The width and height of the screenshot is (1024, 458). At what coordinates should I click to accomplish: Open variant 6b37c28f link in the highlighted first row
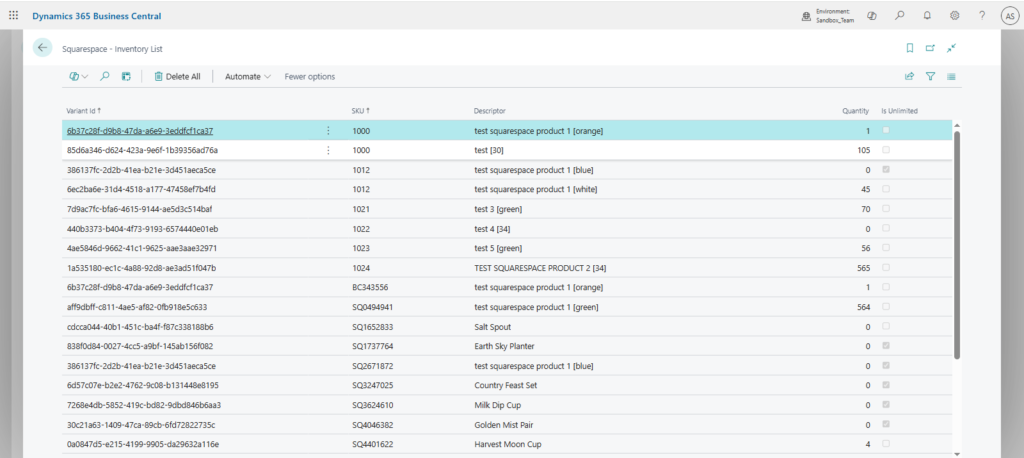(140, 131)
